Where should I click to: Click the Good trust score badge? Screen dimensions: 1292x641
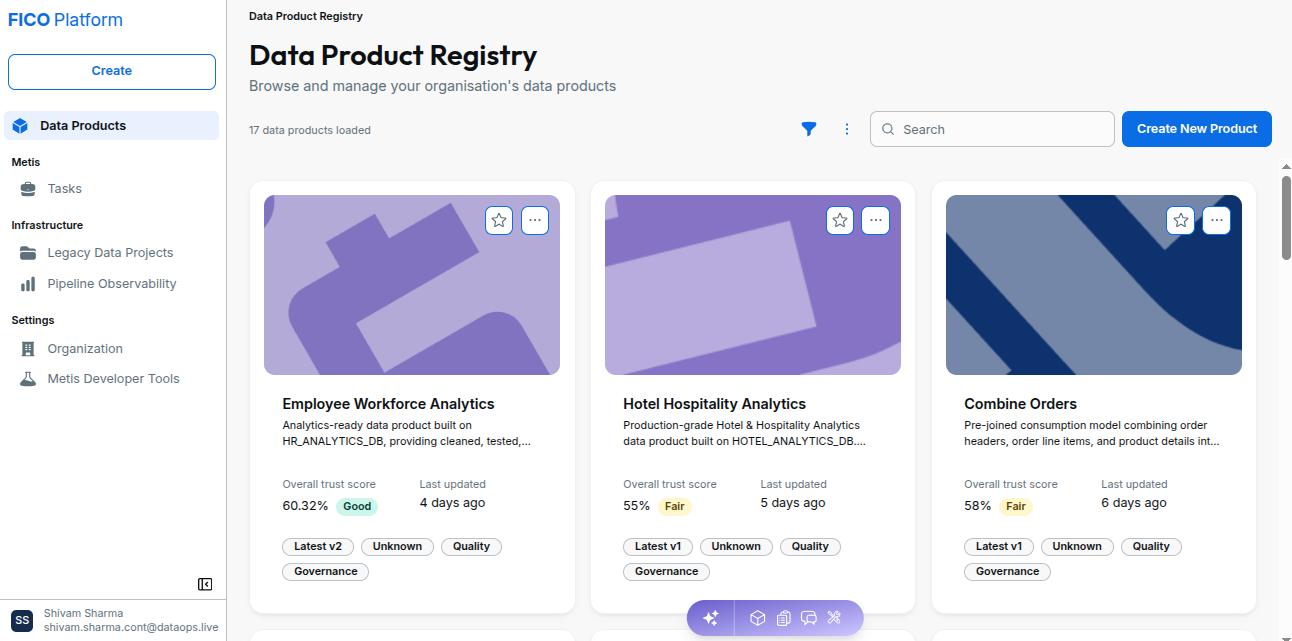[357, 506]
